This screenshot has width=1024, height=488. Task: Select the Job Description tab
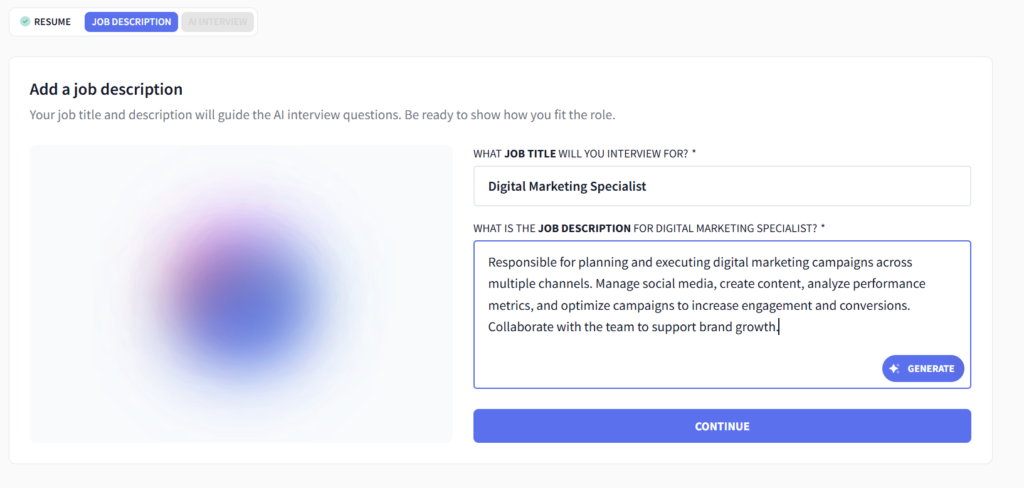coord(131,21)
